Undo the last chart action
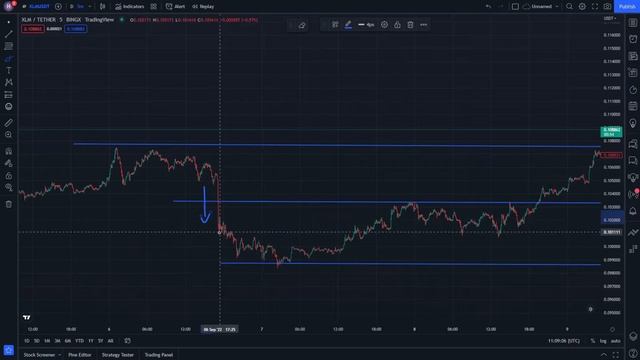640x360 pixels. (488, 7)
